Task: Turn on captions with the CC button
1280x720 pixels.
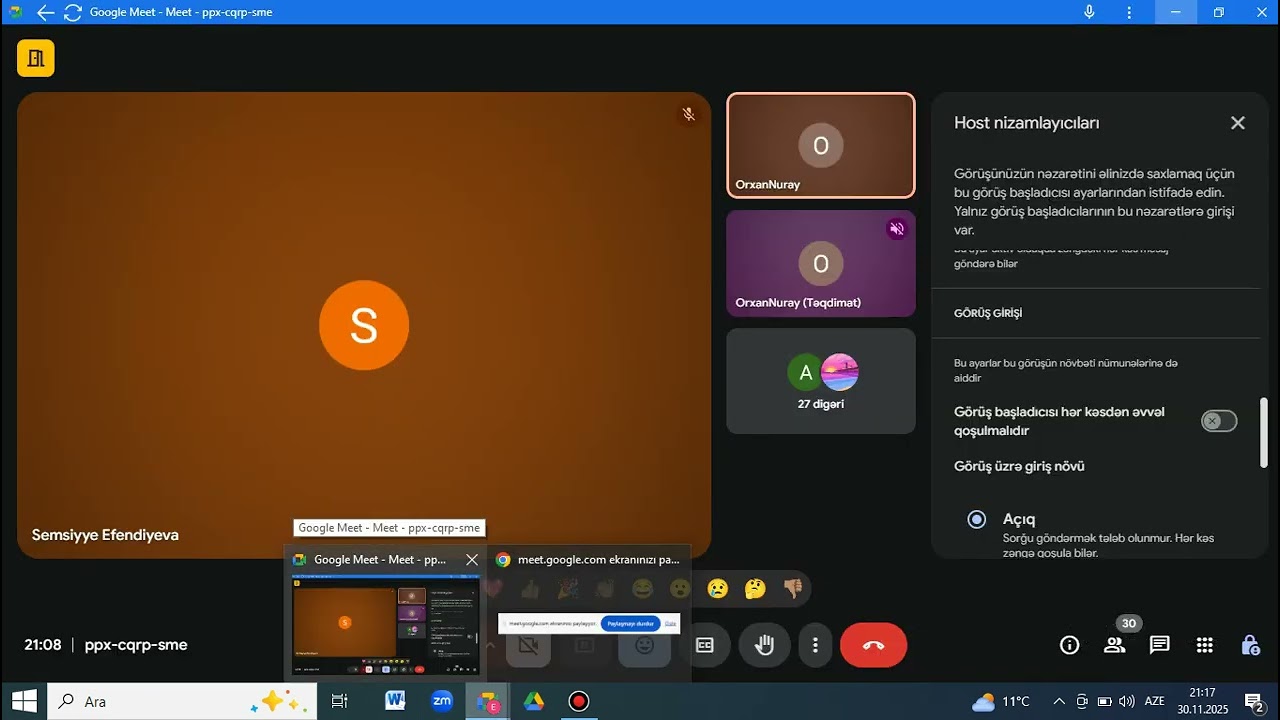Action: (704, 645)
